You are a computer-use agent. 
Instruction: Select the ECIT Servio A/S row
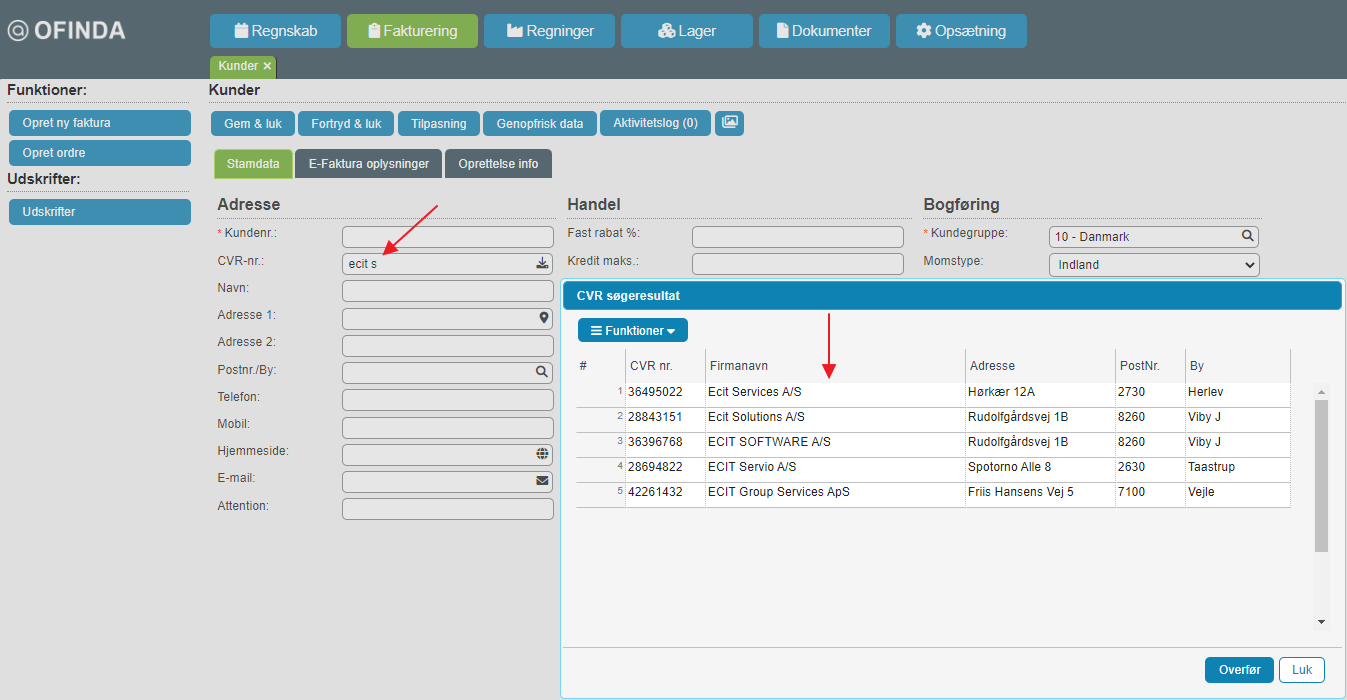[x=933, y=468]
